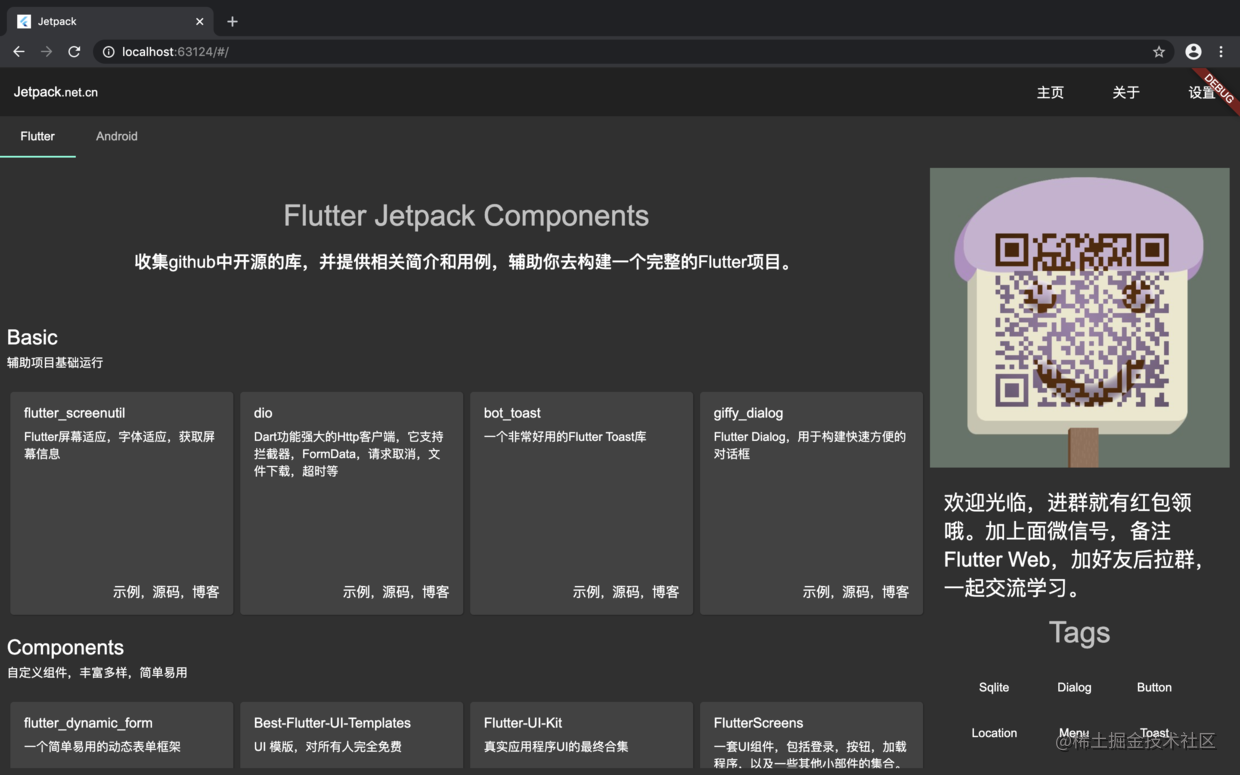Image resolution: width=1240 pixels, height=775 pixels.
Task: Open the Flutter-UI-Kit card
Action: coord(582,735)
